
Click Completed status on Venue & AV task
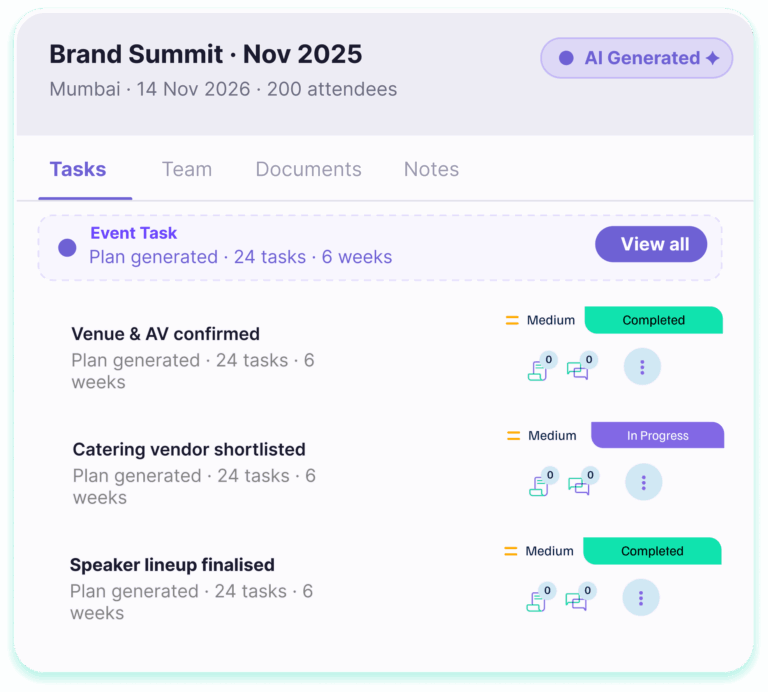point(653,321)
